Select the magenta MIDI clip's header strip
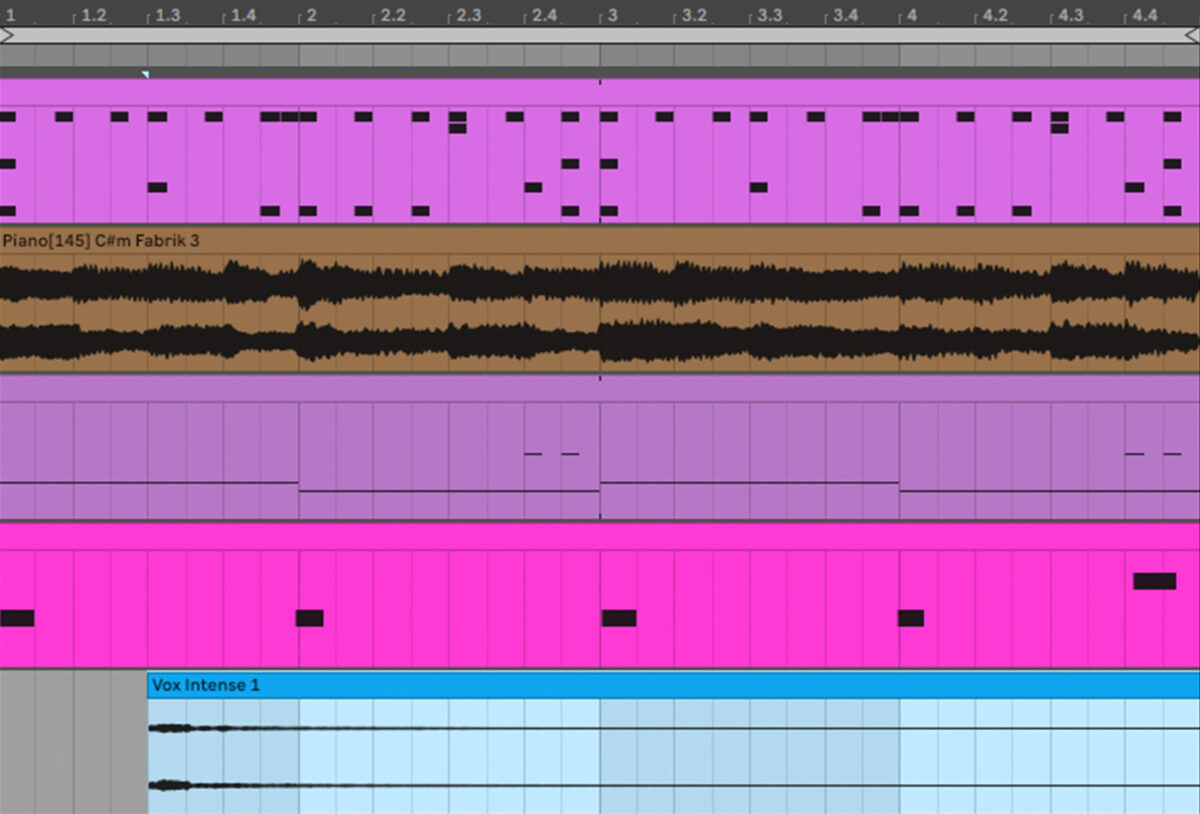Viewport: 1200px width, 814px height. coord(600,536)
